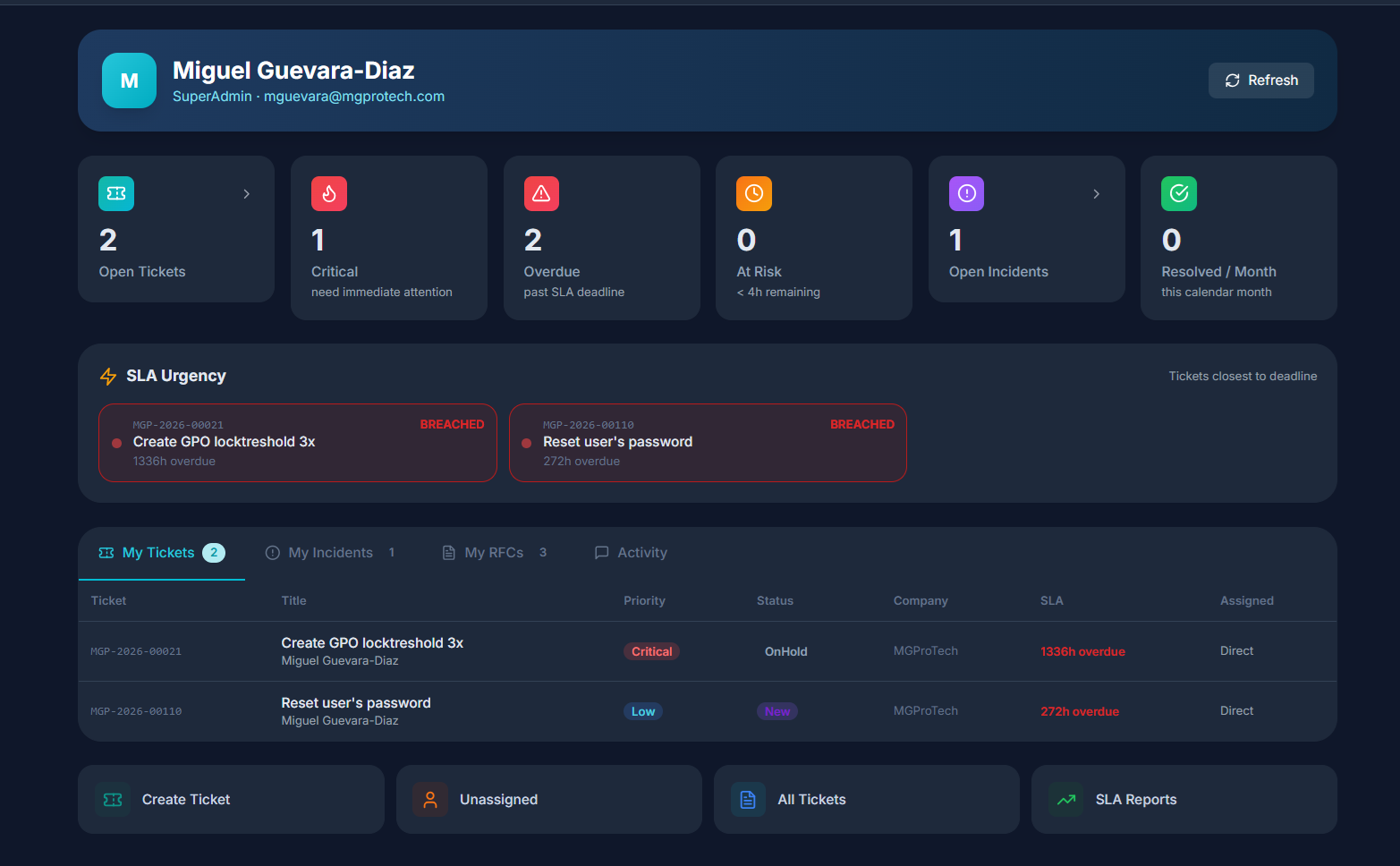Open the Unassigned tickets shortcut
The image size is (1400, 866).
[549, 800]
